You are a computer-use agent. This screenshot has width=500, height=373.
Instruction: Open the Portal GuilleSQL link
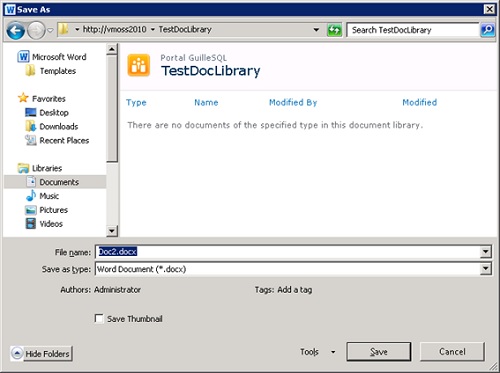(x=193, y=58)
